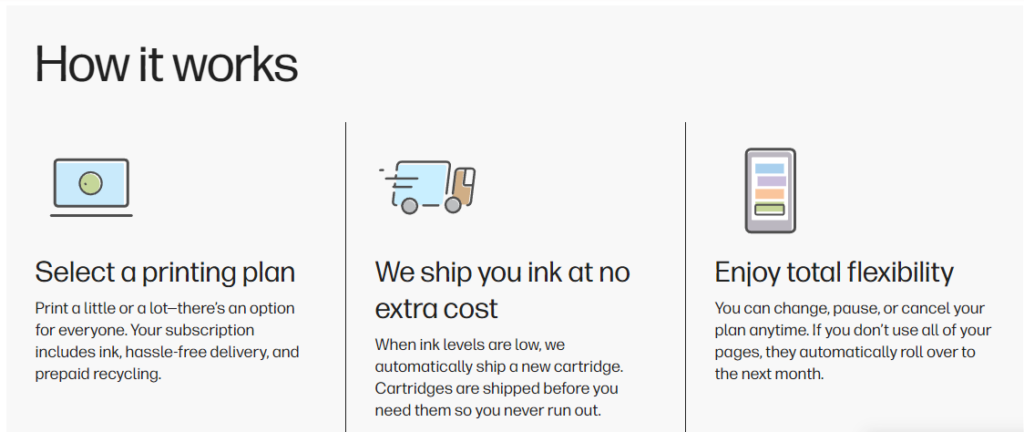Screen dimensions: 1024x432
Task: Click the "How it works" heading
Action: click(166, 63)
